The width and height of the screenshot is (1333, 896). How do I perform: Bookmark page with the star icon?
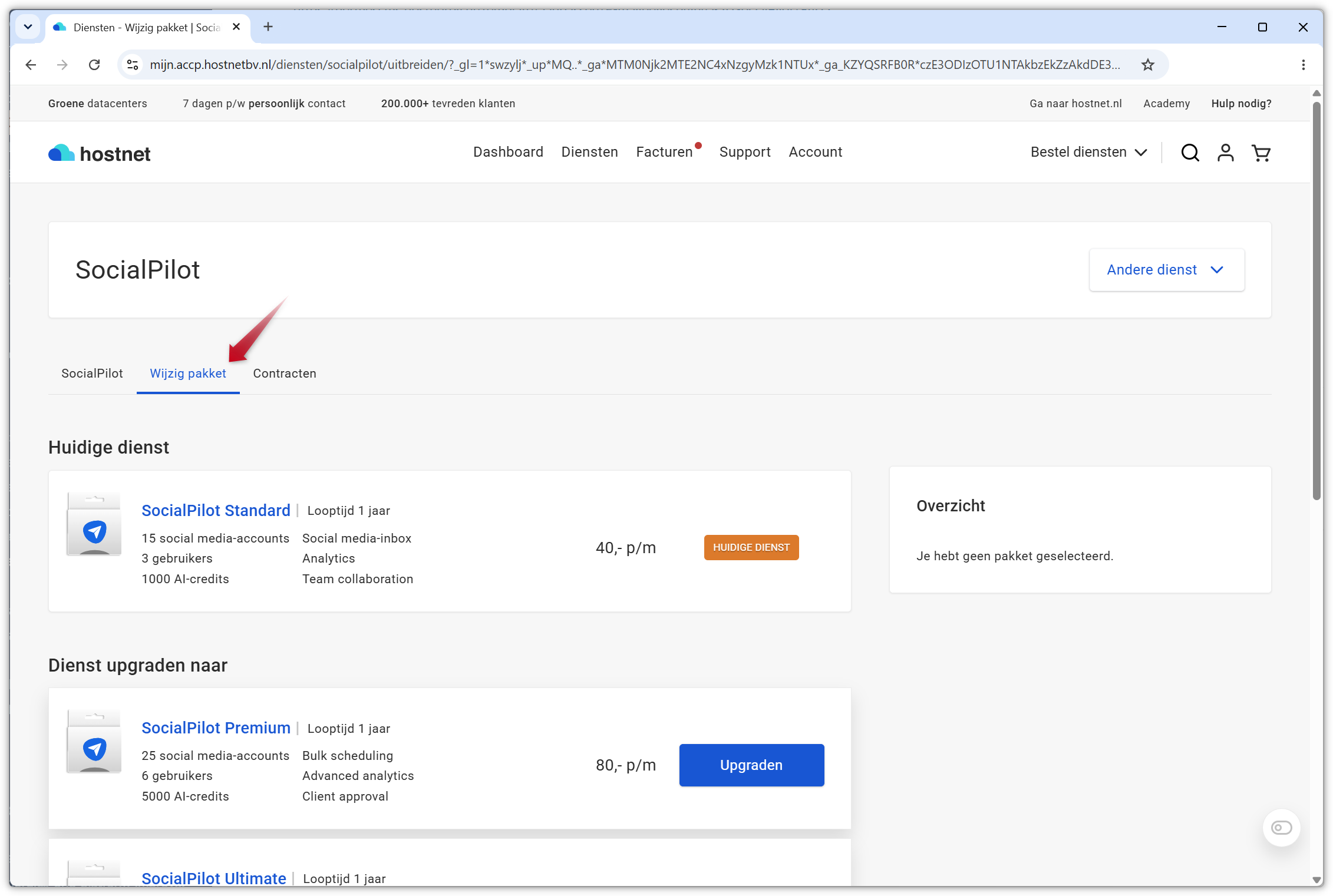pos(1147,65)
